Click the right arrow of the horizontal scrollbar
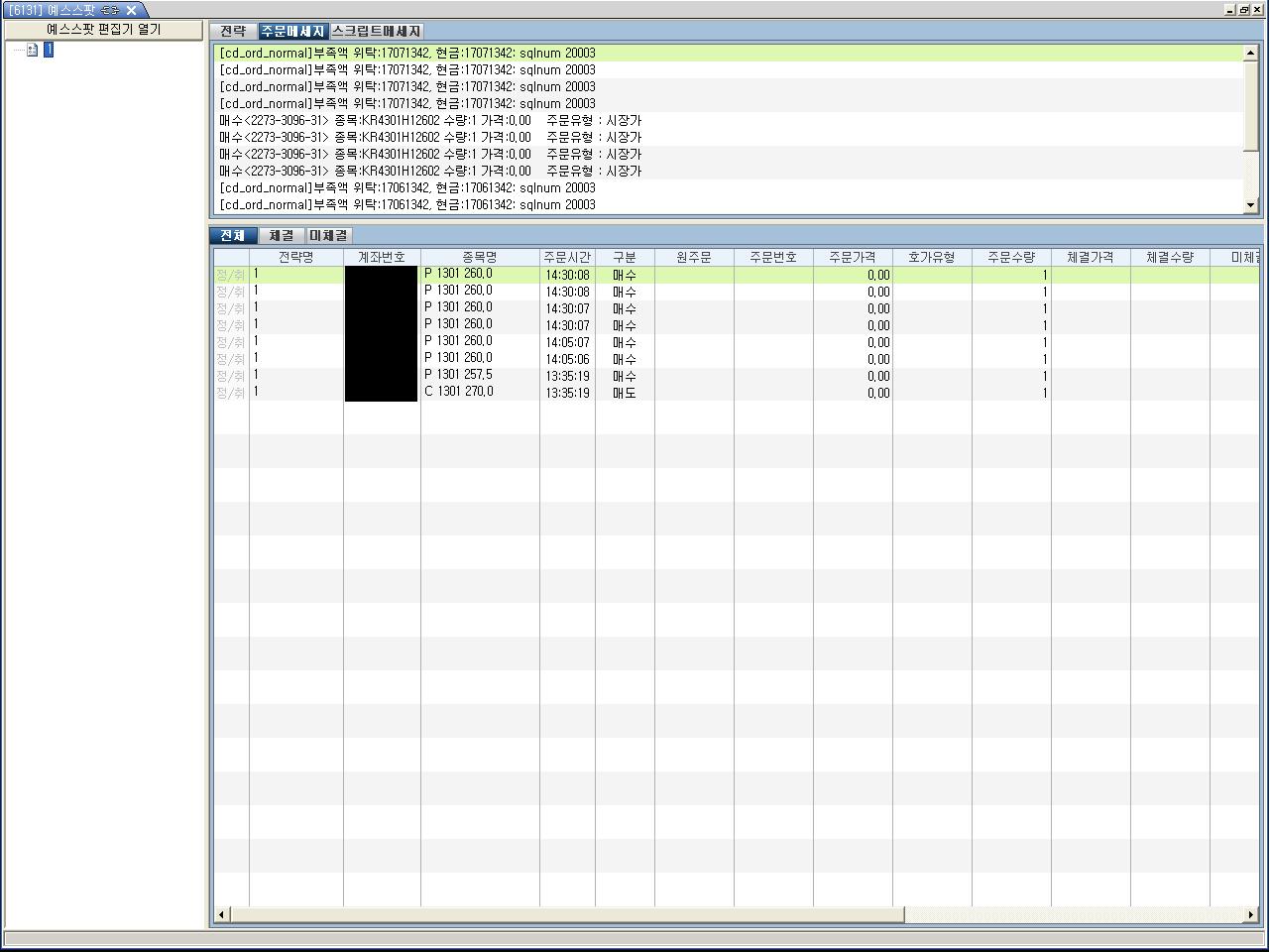Image resolution: width=1270 pixels, height=952 pixels. [x=1251, y=914]
